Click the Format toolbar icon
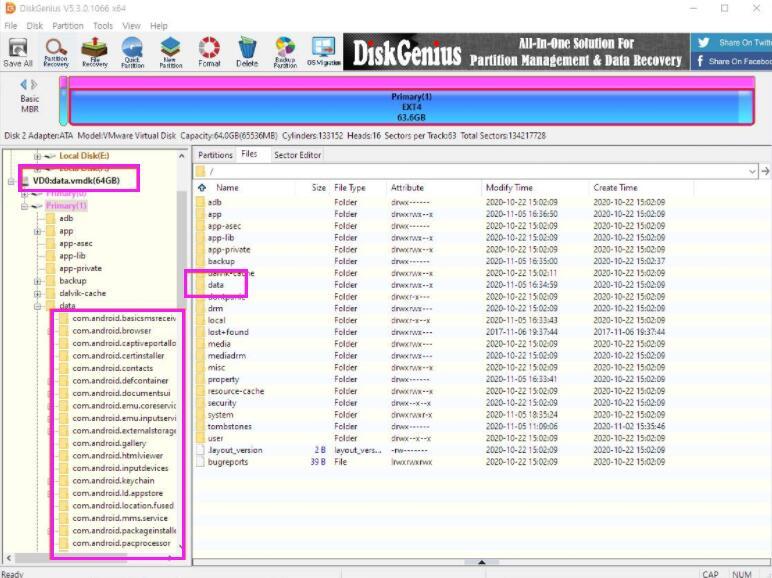The image size is (772, 578). (209, 52)
